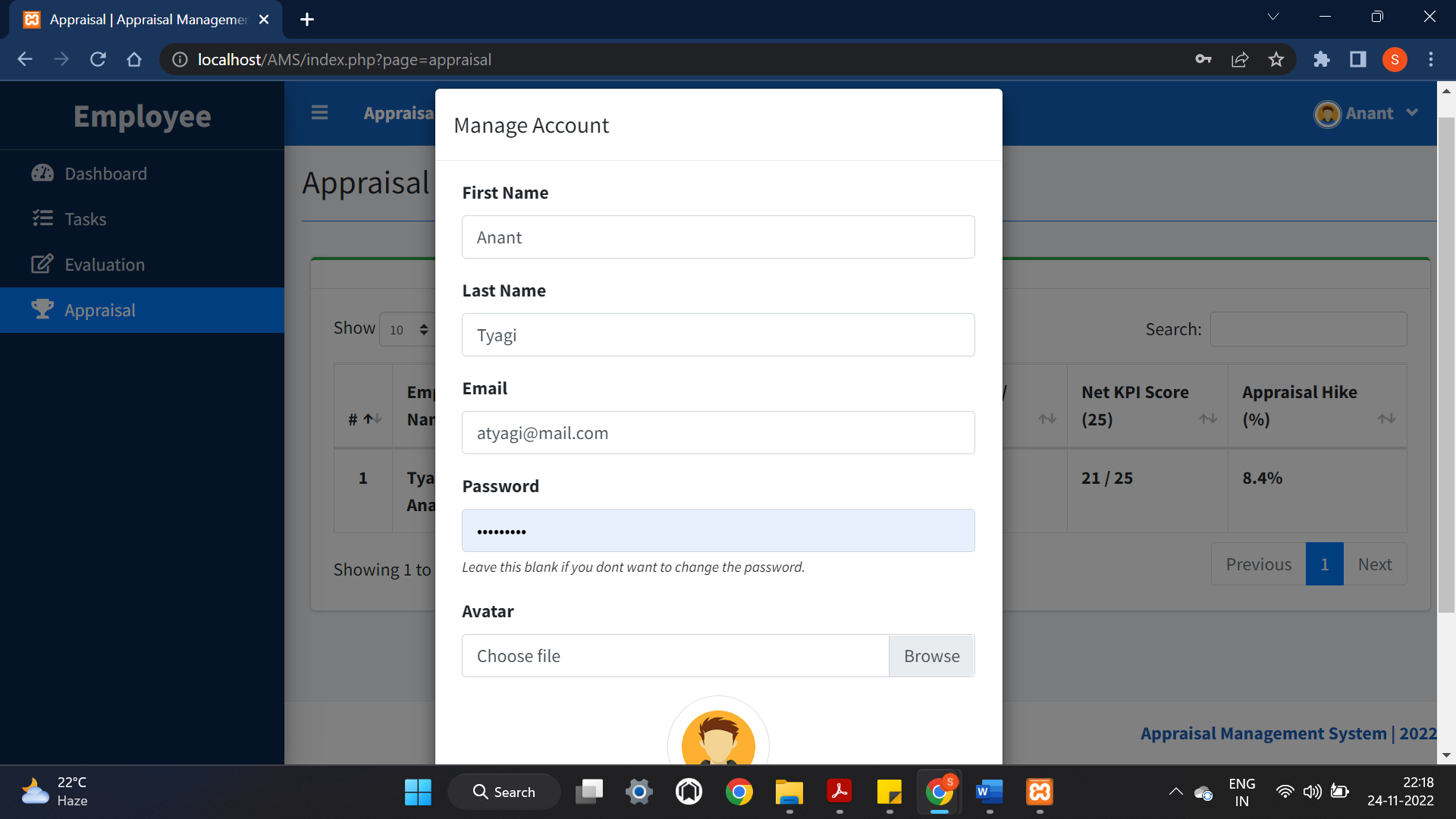Click inside the Search field
The image size is (1456, 819).
pyautogui.click(x=1307, y=329)
